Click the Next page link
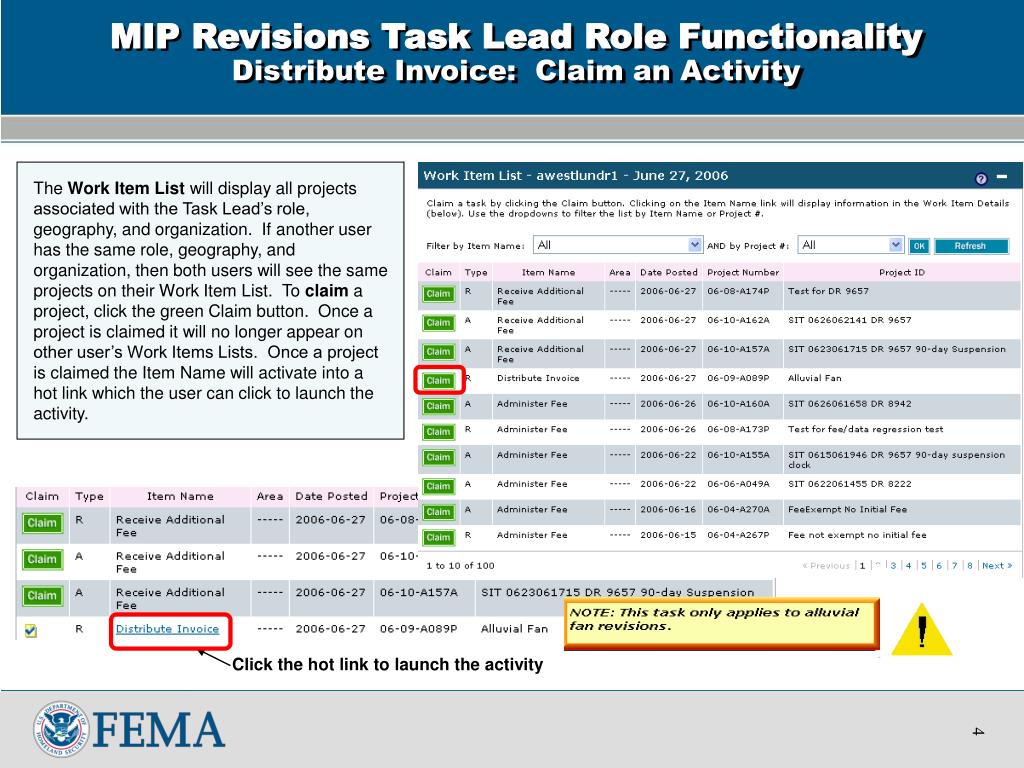This screenshot has height=768, width=1024. tap(997, 566)
